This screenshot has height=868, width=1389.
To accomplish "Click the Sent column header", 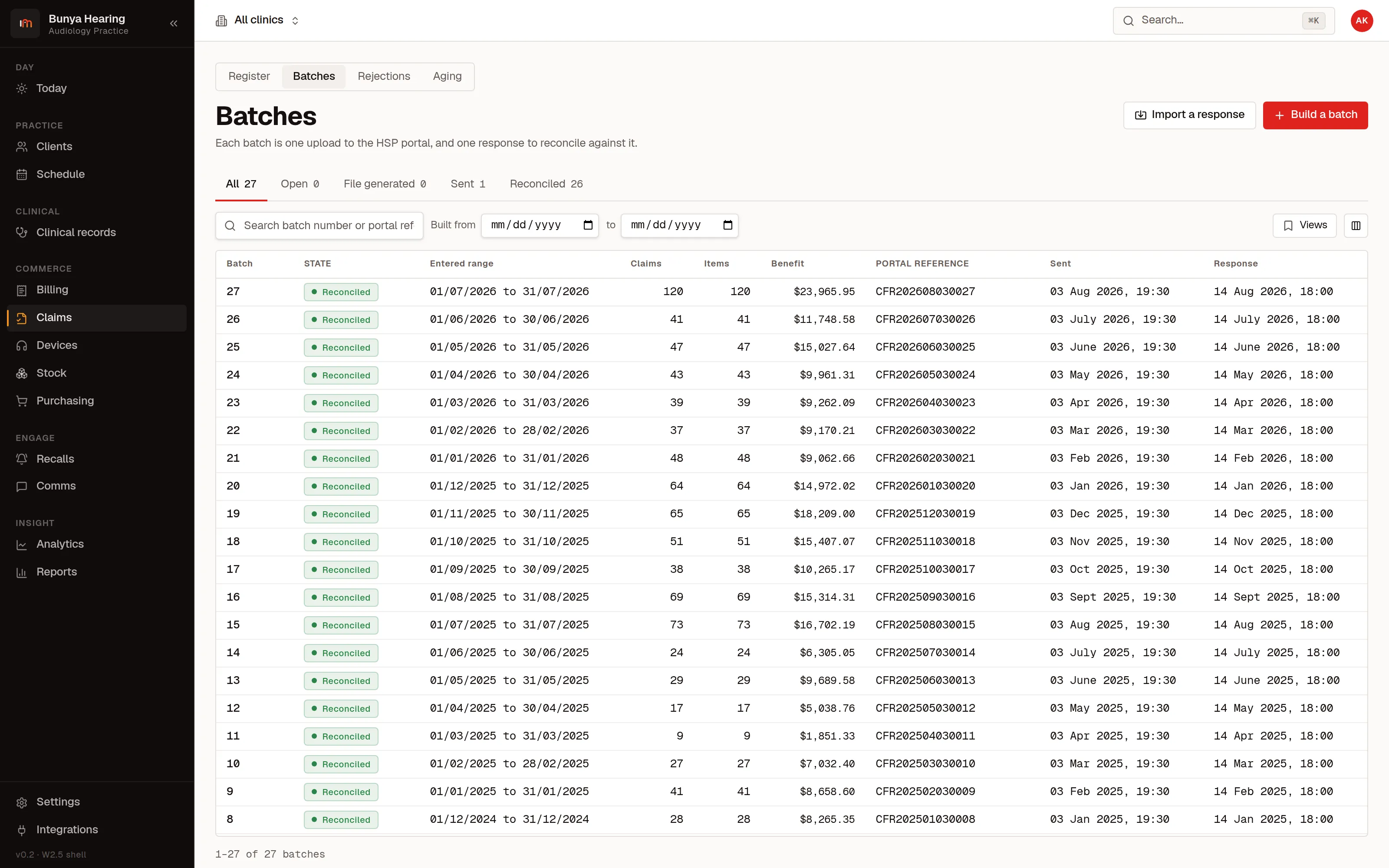I will click(1060, 263).
